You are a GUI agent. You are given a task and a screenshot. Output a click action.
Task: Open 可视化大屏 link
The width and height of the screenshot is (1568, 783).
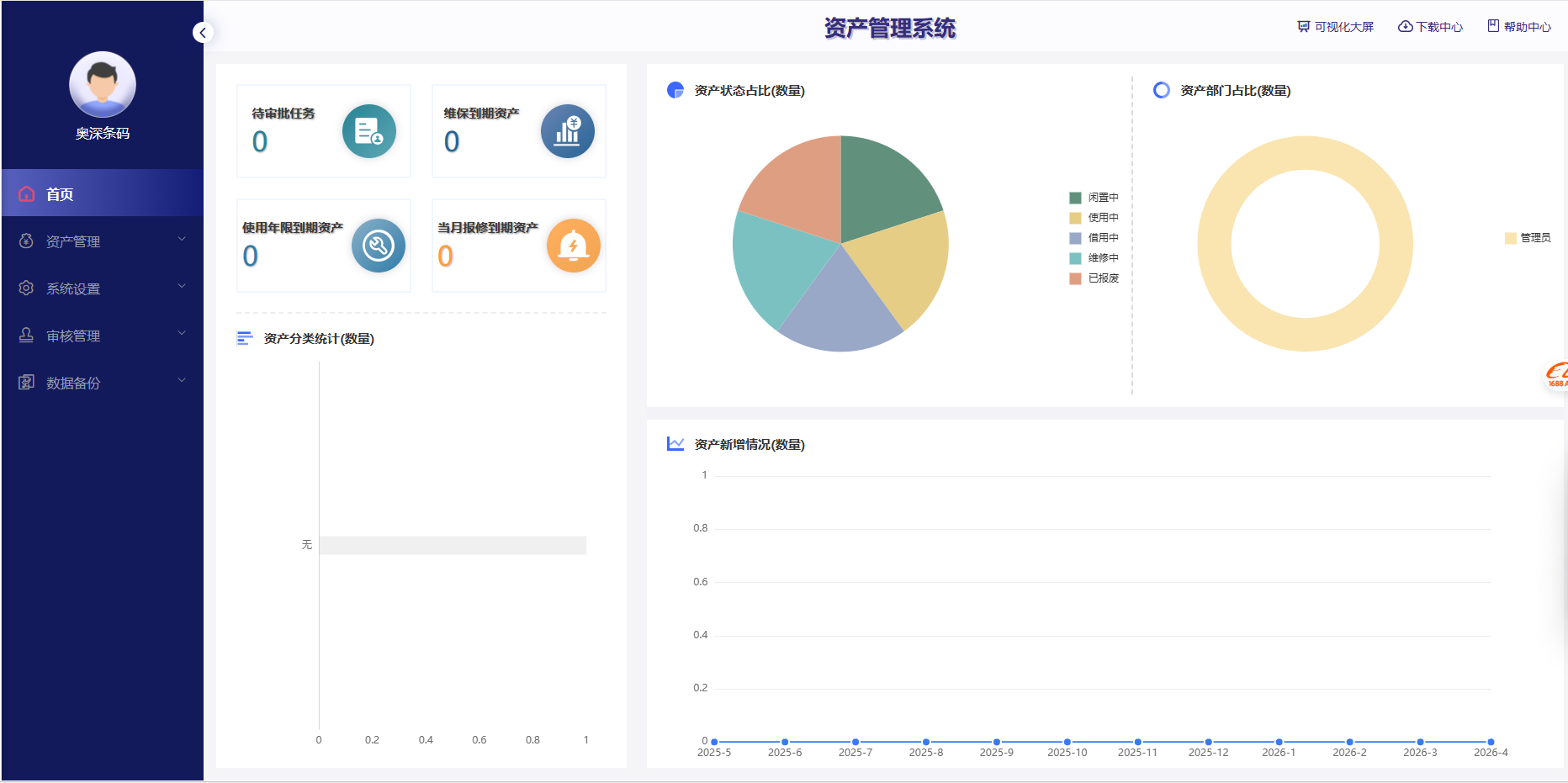coord(1335,27)
